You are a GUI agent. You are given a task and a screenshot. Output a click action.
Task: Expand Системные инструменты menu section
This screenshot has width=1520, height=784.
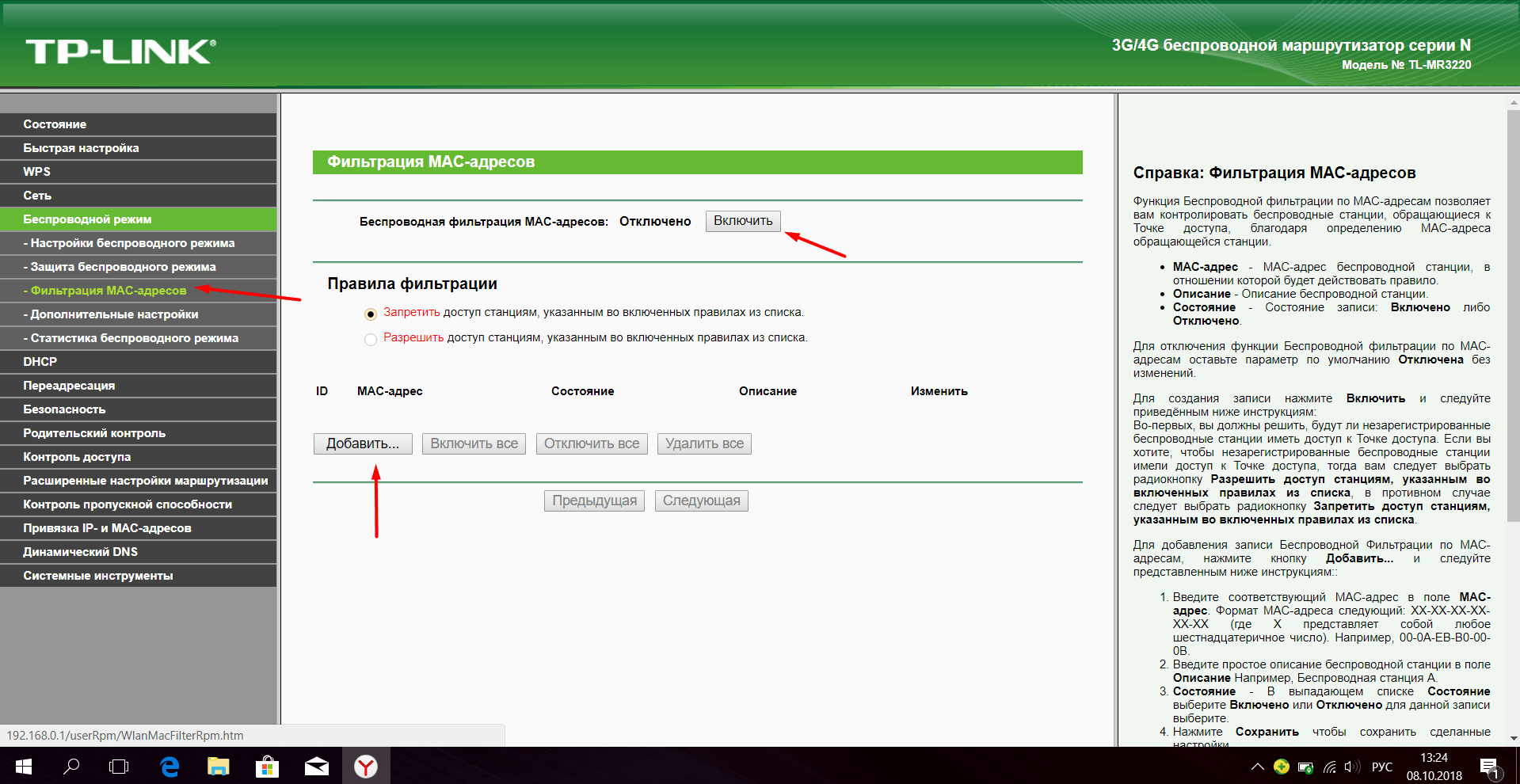pos(138,576)
